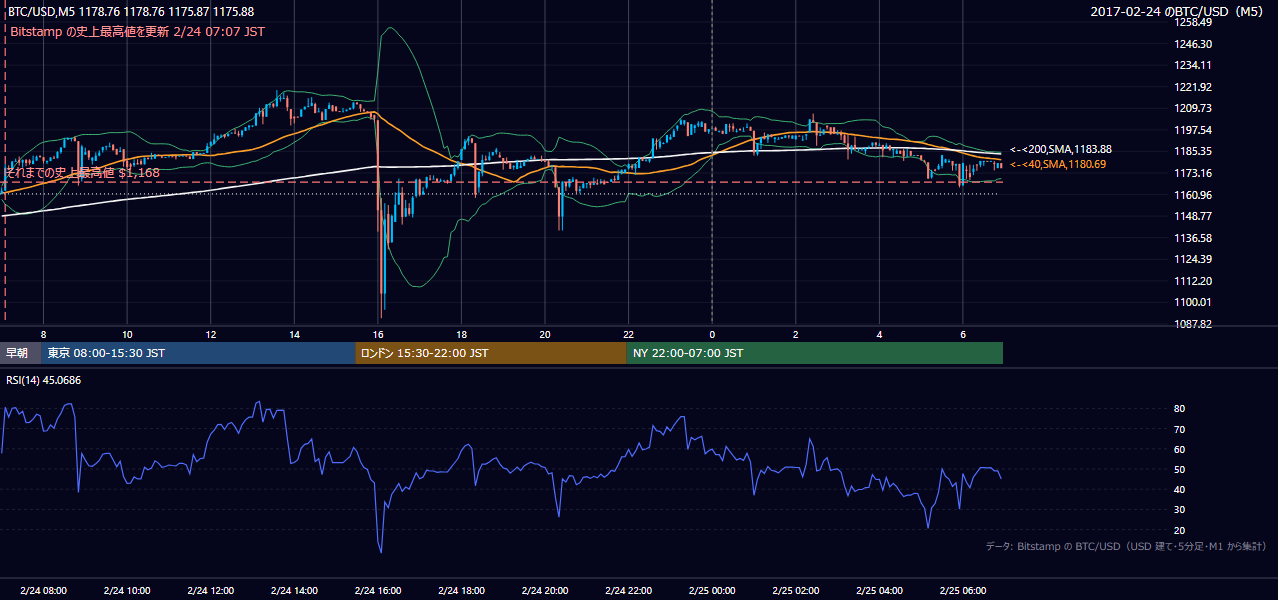1278x600 pixels.
Task: Click the 2/25 06:00 bottom date label
Action: pyautogui.click(x=962, y=590)
